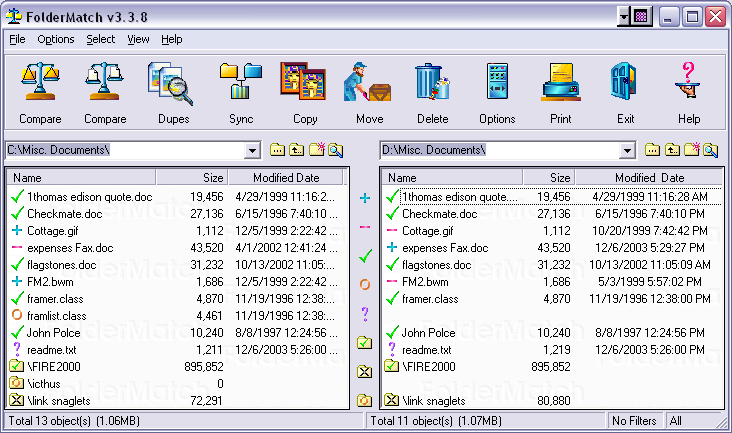
Task: Toggle the green checkmark filter in center column
Action: tap(365, 256)
